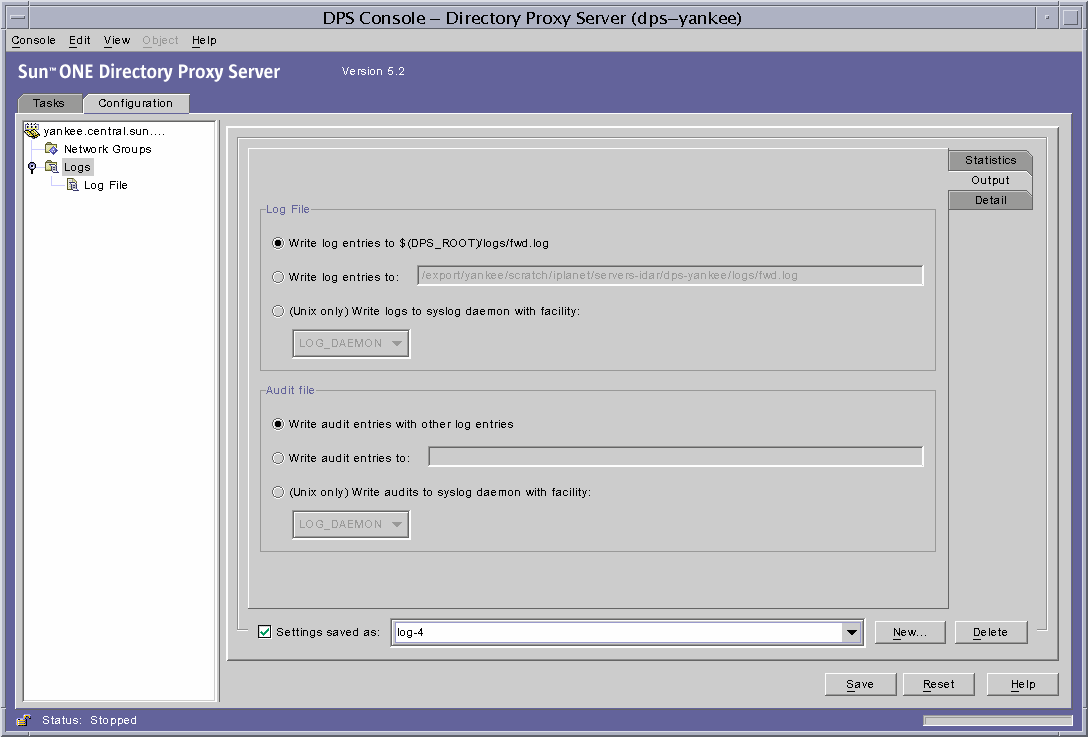Viewport: 1088px width, 737px height.
Task: Click the disabled Object menu
Action: [x=160, y=40]
